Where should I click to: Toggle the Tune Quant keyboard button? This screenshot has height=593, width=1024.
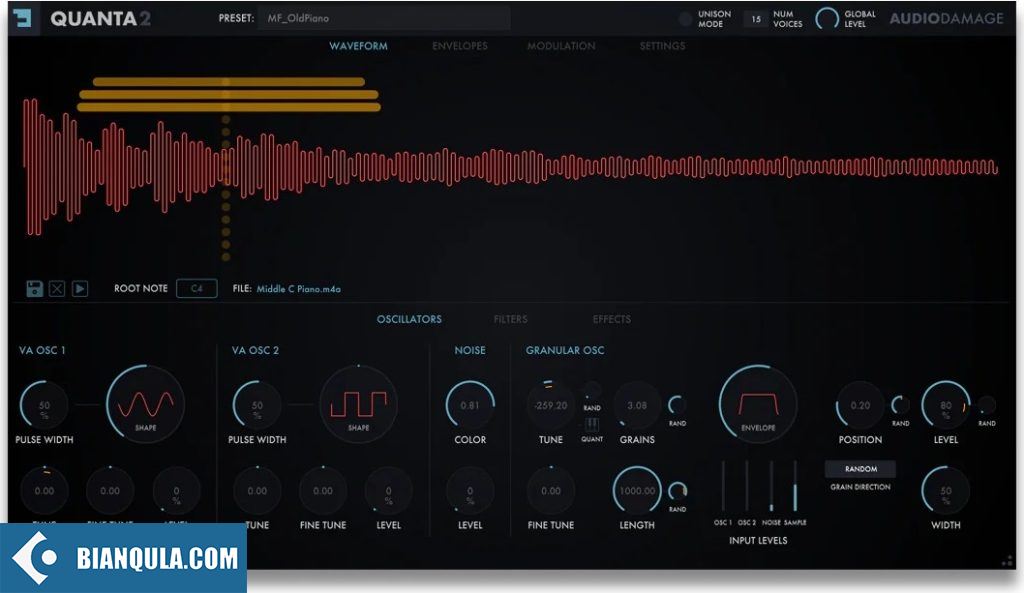click(592, 425)
